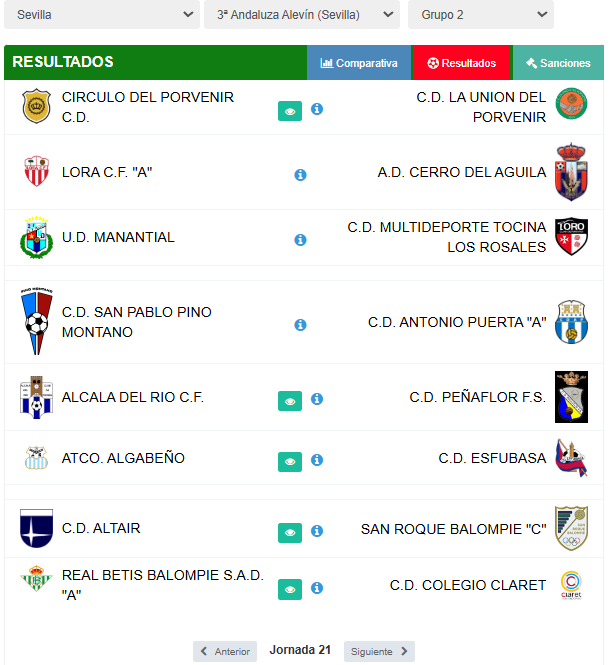Expand the 3ª Andaluza Alevín competition dropdown

[x=302, y=14]
